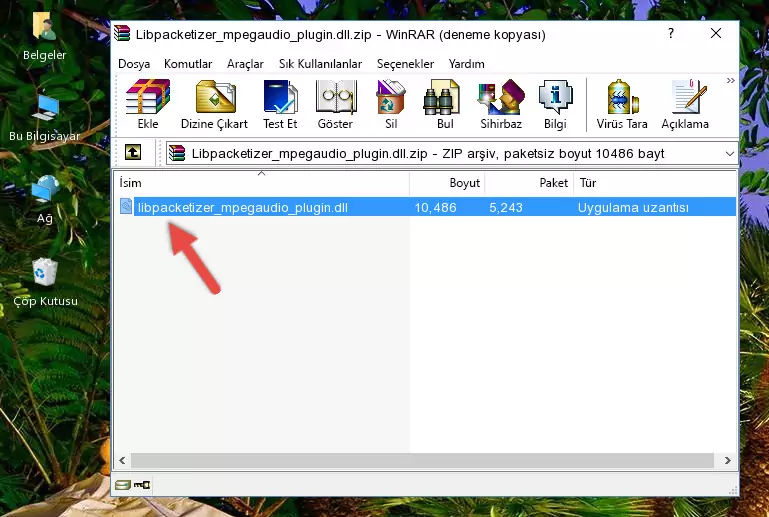Image resolution: width=769 pixels, height=517 pixels.
Task: Click the Dizine Çıkart extract icon
Action: 215,104
